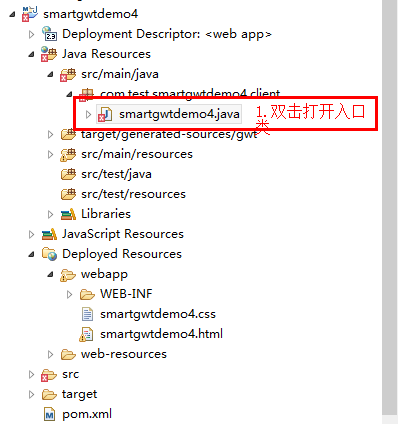Expand the Libraries node arrow
The width and height of the screenshot is (398, 424).
pos(50,214)
